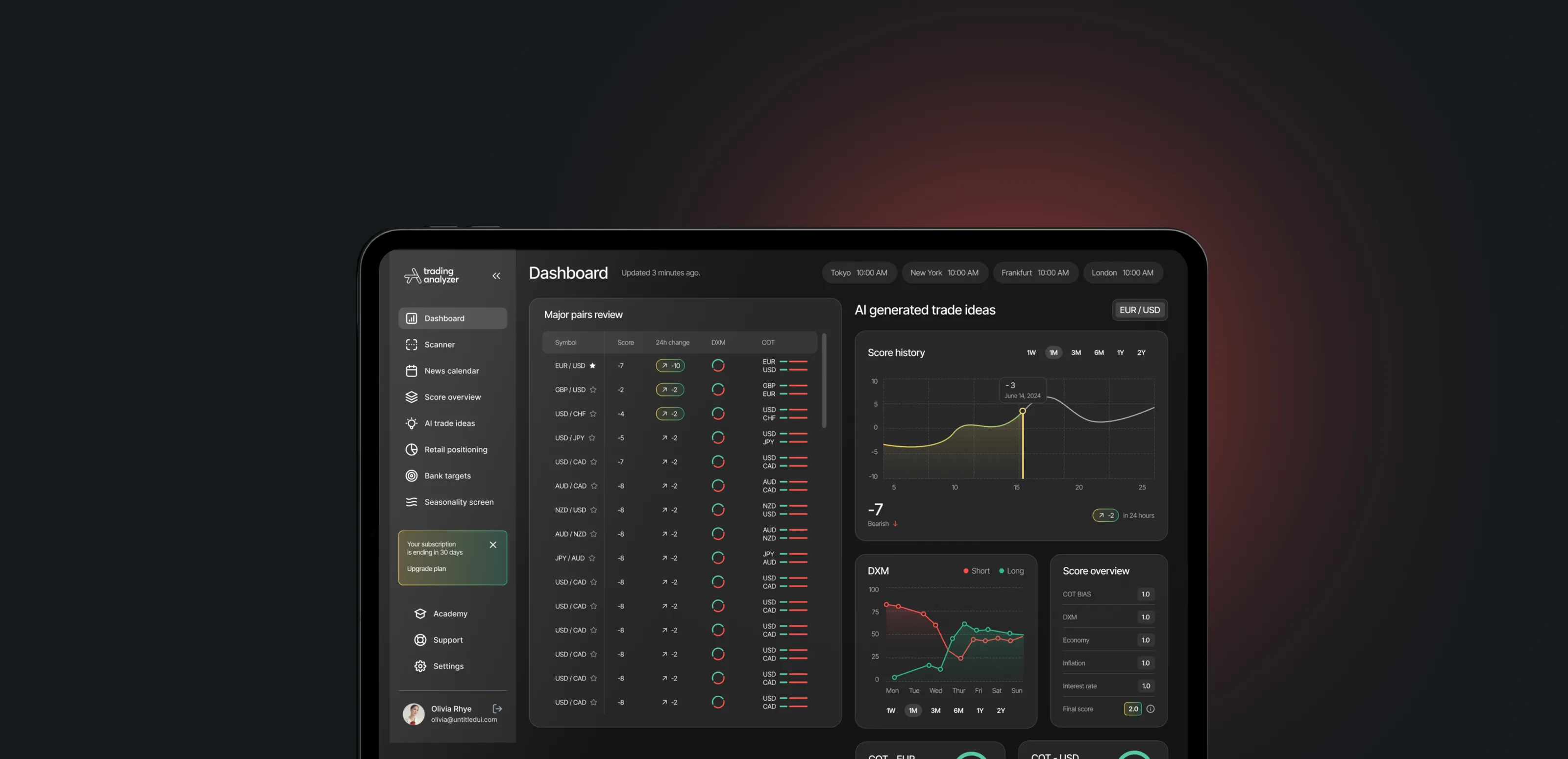
Task: Open the Dashboard sidebar item
Action: [452, 318]
